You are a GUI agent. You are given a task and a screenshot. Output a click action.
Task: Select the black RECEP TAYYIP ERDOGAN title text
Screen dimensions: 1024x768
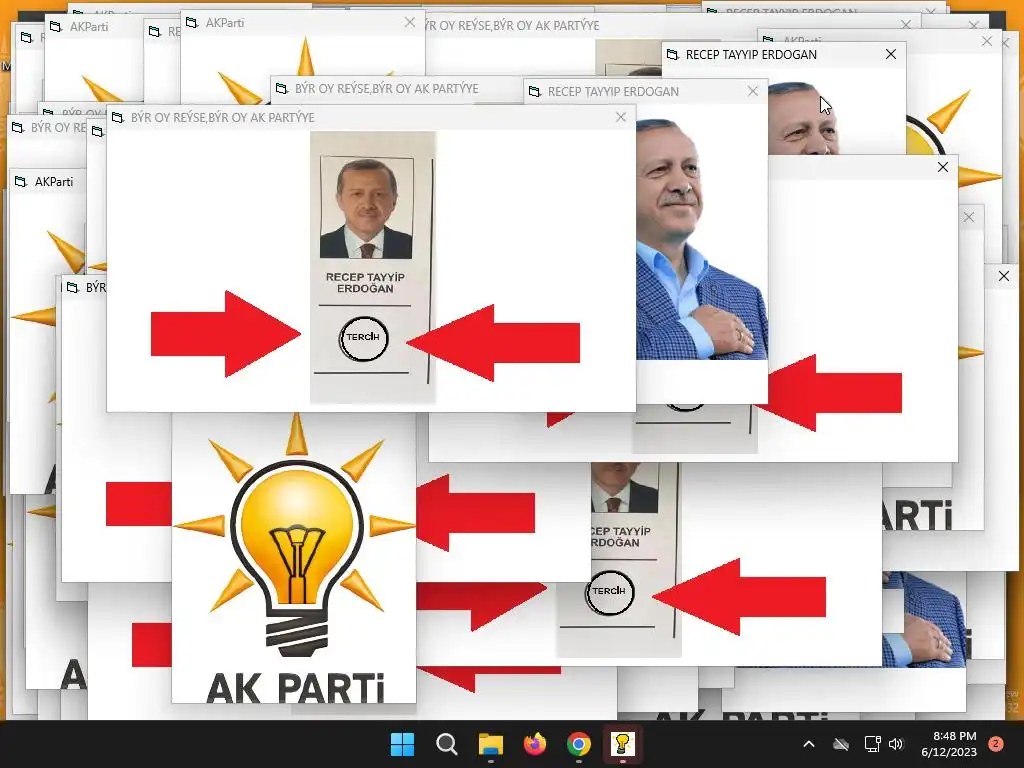click(751, 55)
